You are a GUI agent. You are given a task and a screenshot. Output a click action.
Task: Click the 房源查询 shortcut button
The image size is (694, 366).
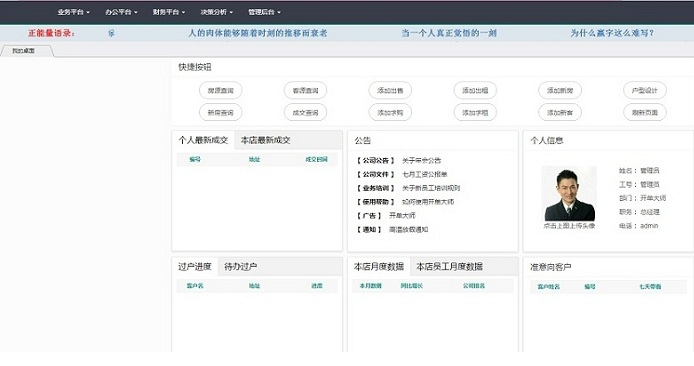coord(220,90)
